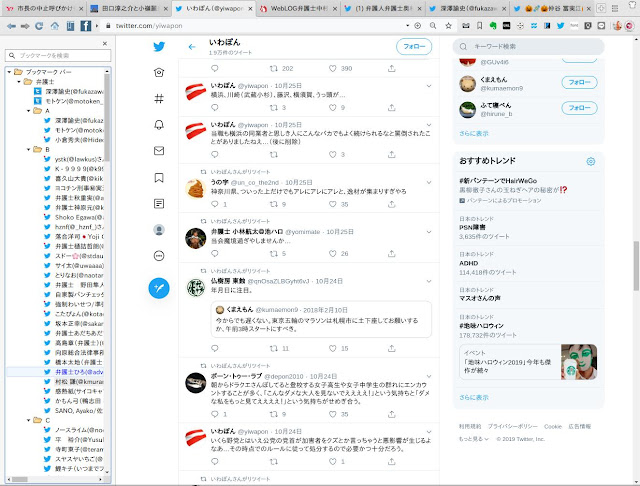The width and height of the screenshot is (640, 486).
Task: Click the page vertical scrollbar thumb
Action: pos(636,266)
